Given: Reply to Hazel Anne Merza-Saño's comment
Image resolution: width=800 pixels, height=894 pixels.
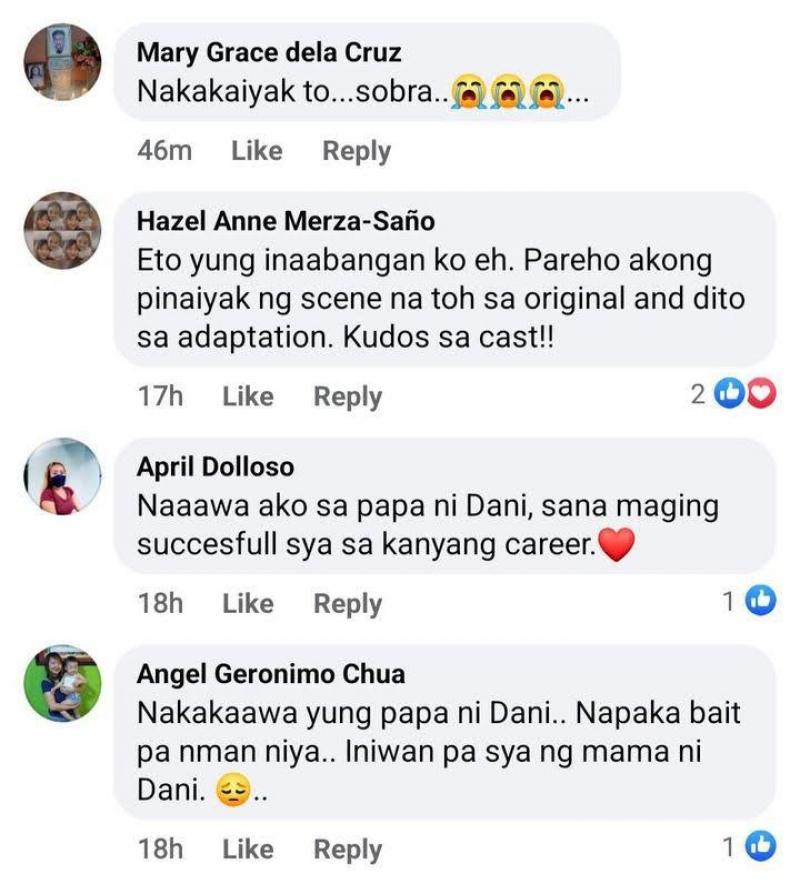Looking at the screenshot, I should click(x=348, y=396).
